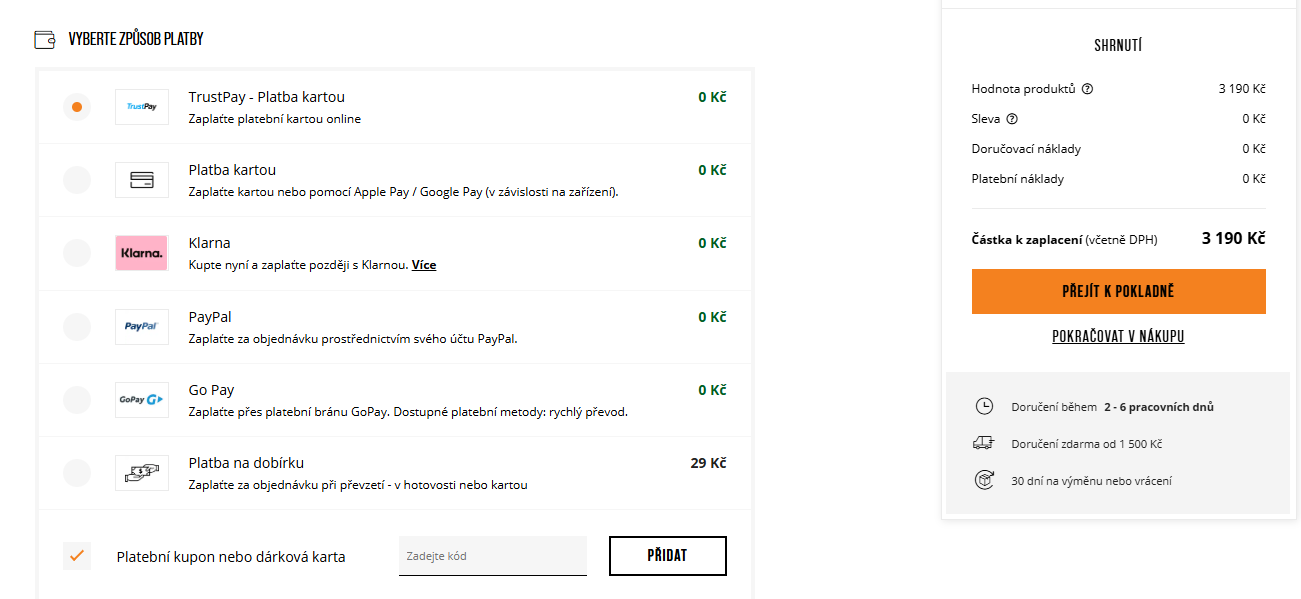The width and height of the screenshot is (1301, 599).
Task: Click the orange PŘEJÍT K POKLADNĚ button
Action: [1118, 291]
